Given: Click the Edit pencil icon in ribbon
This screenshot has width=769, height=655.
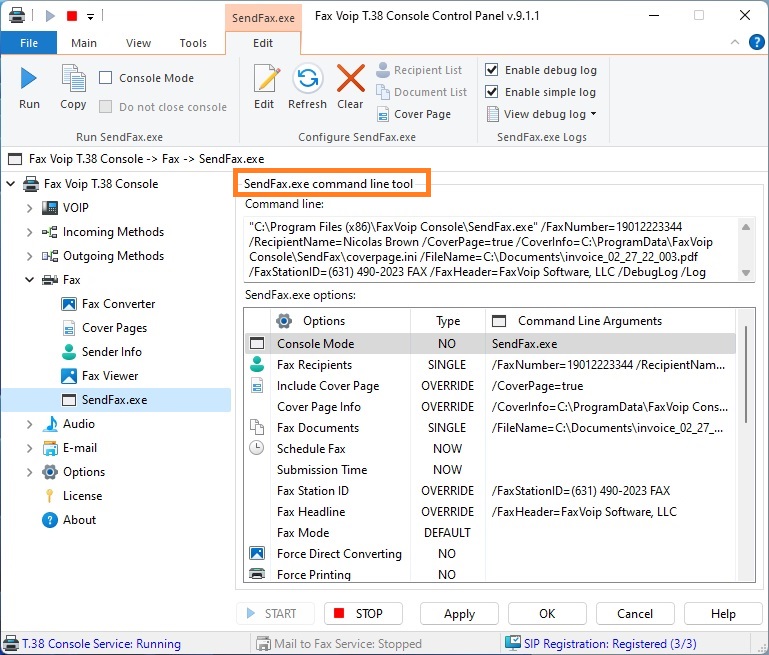Looking at the screenshot, I should tap(266, 78).
